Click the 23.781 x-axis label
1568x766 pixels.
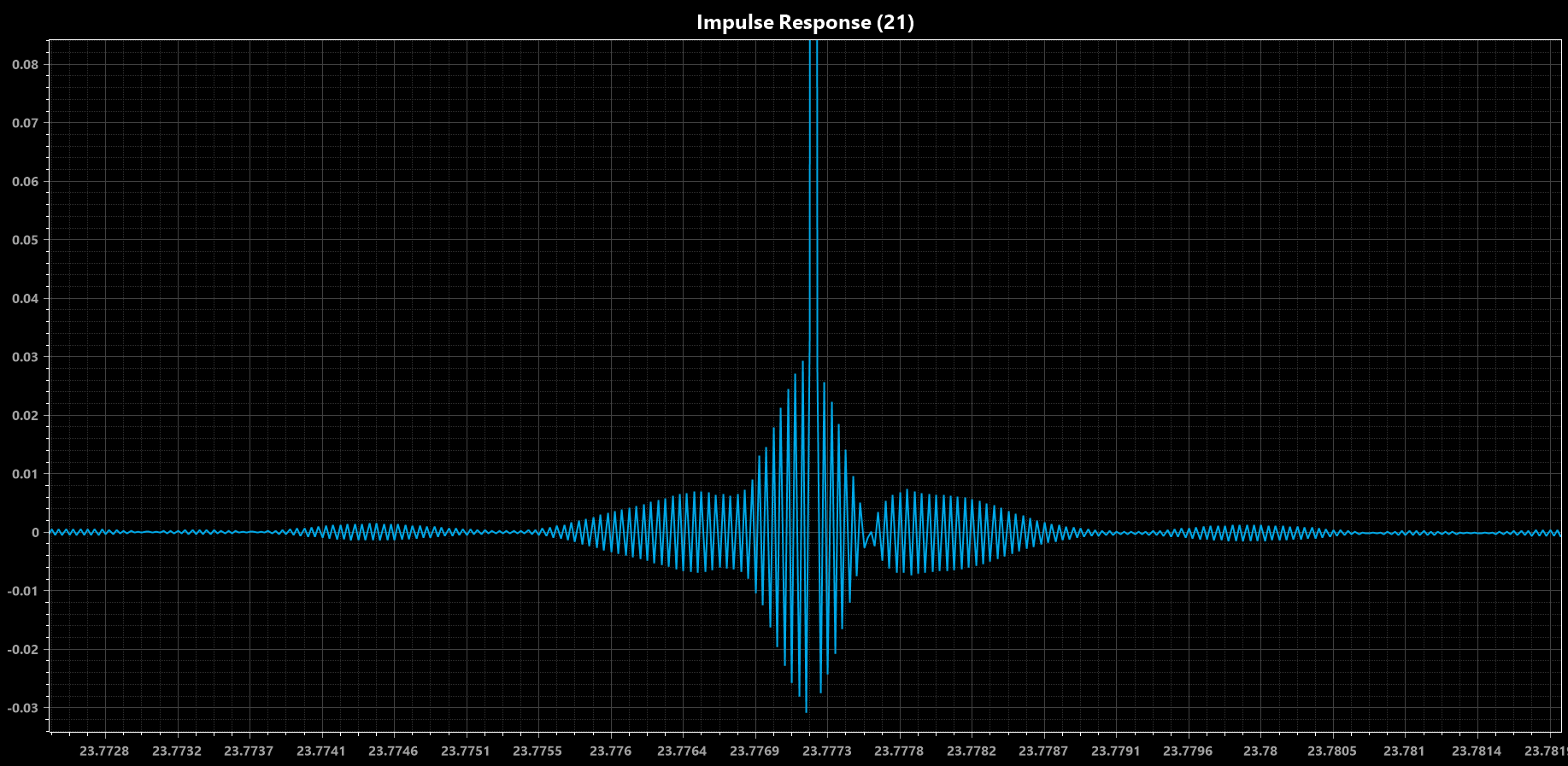tap(1404, 751)
